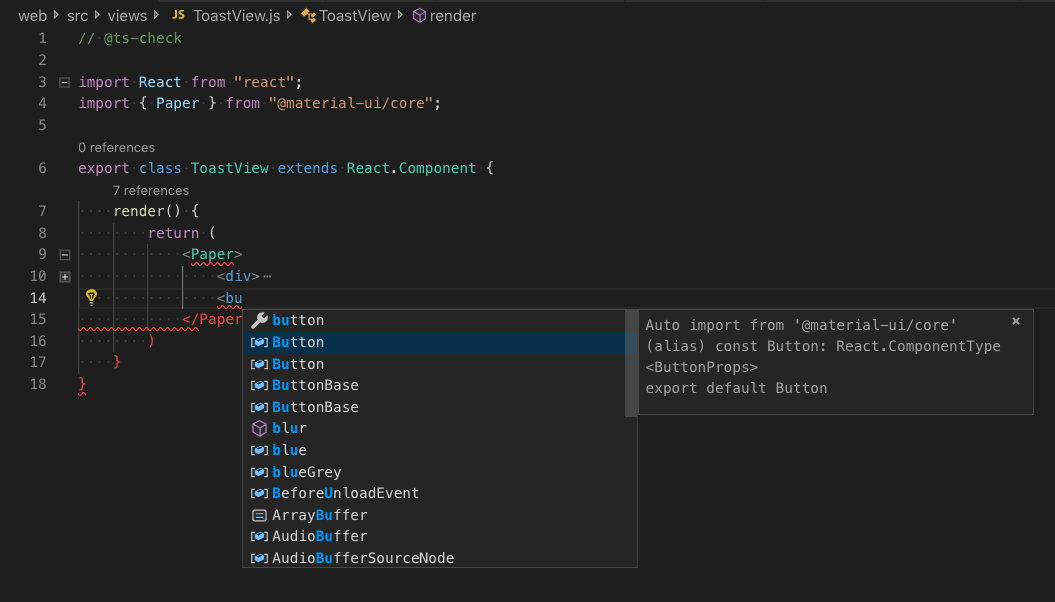The width and height of the screenshot is (1055, 602).
Task: Click the lightbulb quick-fix icon on line 14
Action: tap(91, 297)
